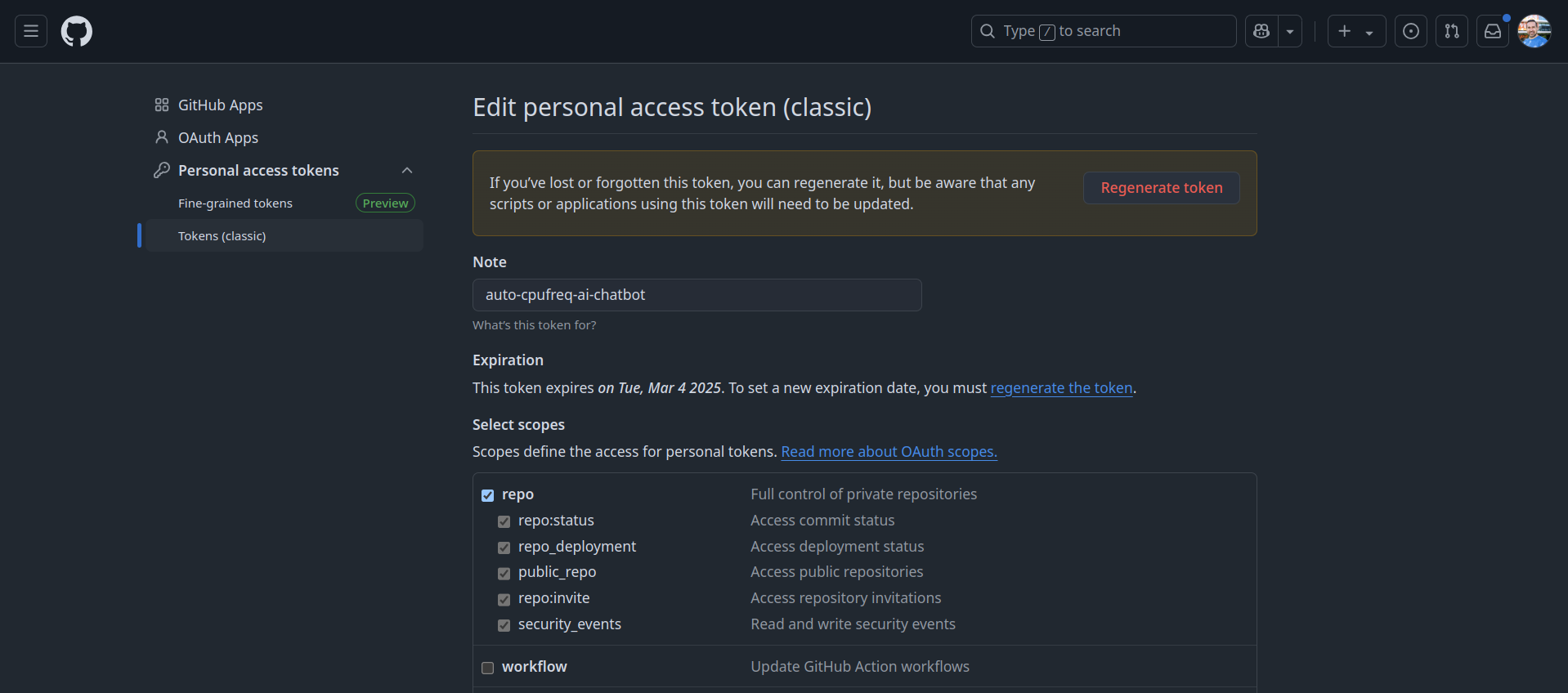Click the 'Full control of private repositories' description
The image size is (1568, 693).
tap(863, 494)
